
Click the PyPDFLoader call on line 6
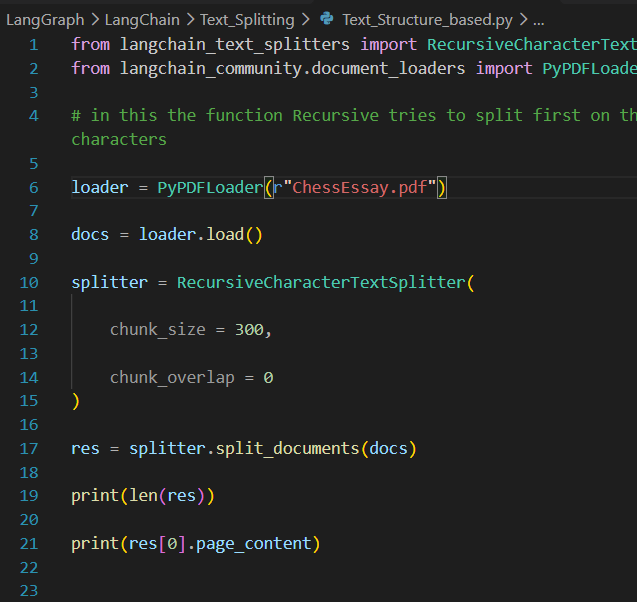click(x=210, y=188)
